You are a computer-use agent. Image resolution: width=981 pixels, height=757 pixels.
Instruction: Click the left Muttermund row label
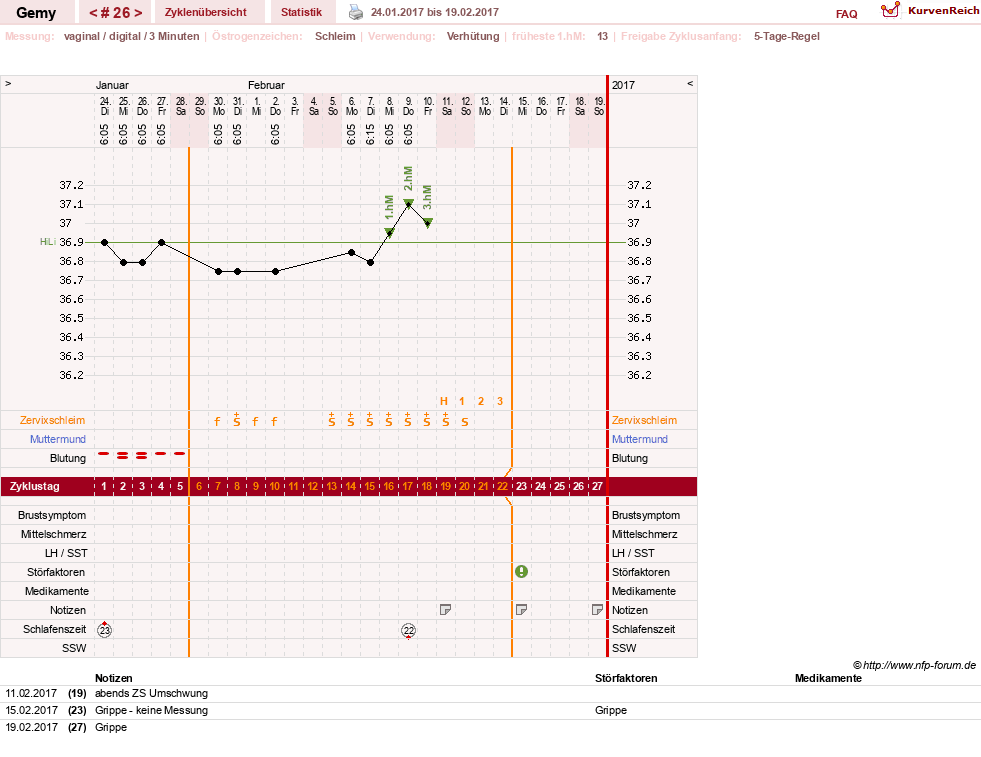click(58, 439)
